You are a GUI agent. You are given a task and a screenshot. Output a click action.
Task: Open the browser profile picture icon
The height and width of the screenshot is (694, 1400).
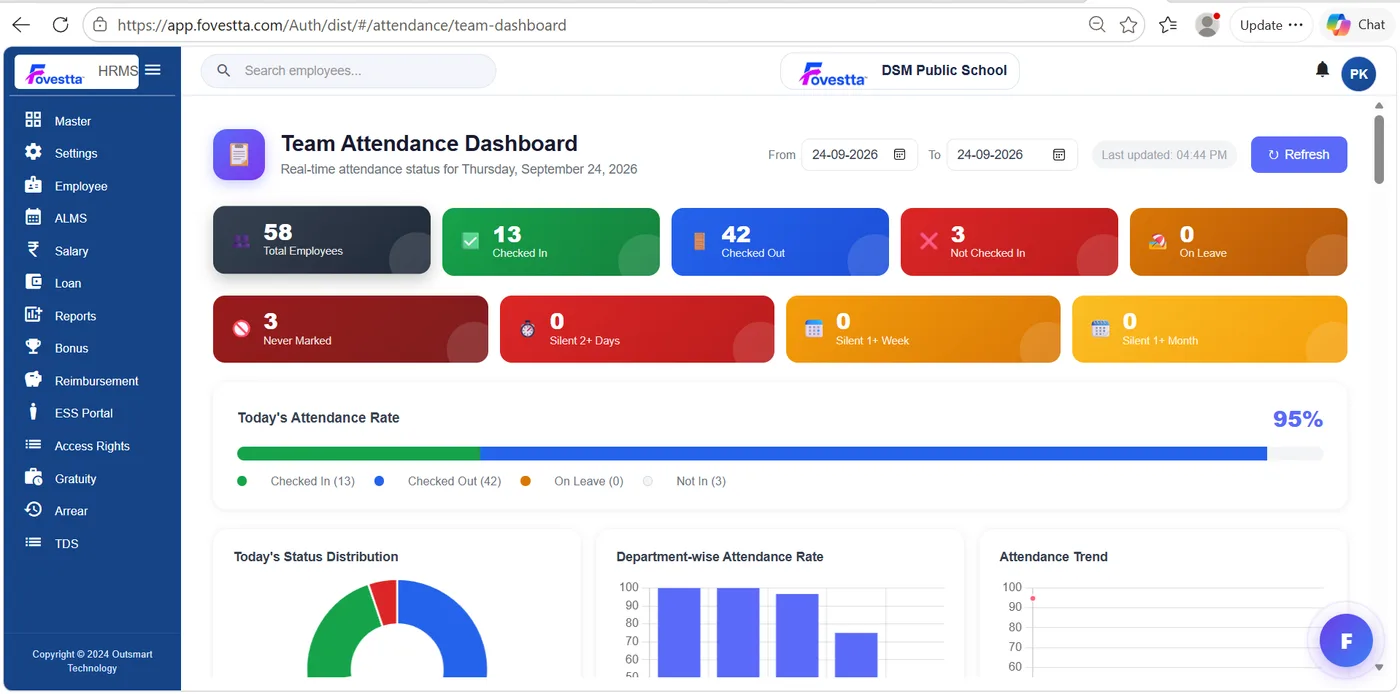pyautogui.click(x=1208, y=25)
